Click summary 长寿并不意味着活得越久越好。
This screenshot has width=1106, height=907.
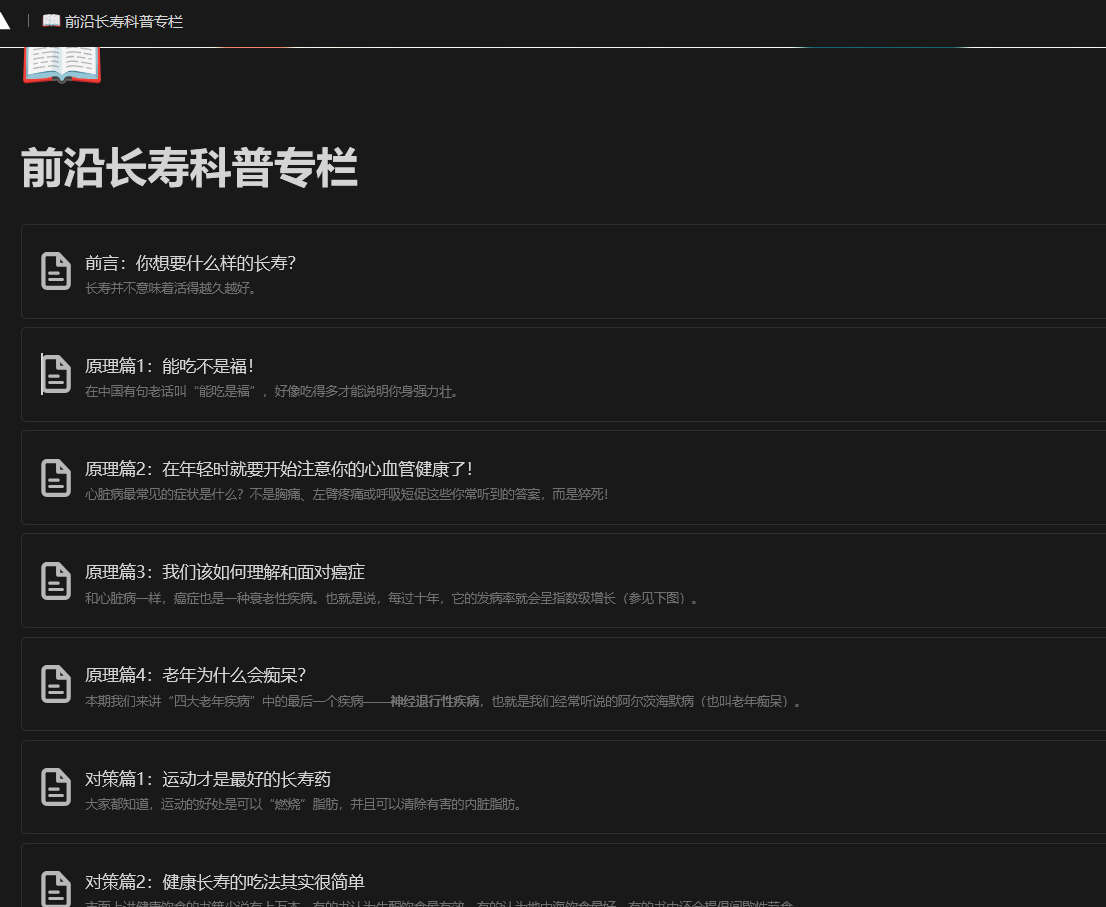(x=171, y=288)
